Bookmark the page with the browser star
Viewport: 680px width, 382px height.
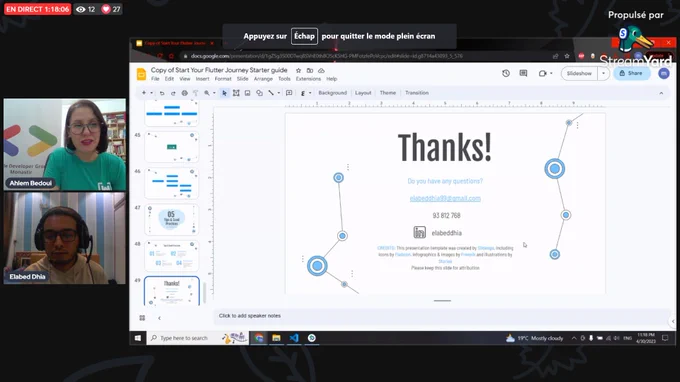coord(567,56)
